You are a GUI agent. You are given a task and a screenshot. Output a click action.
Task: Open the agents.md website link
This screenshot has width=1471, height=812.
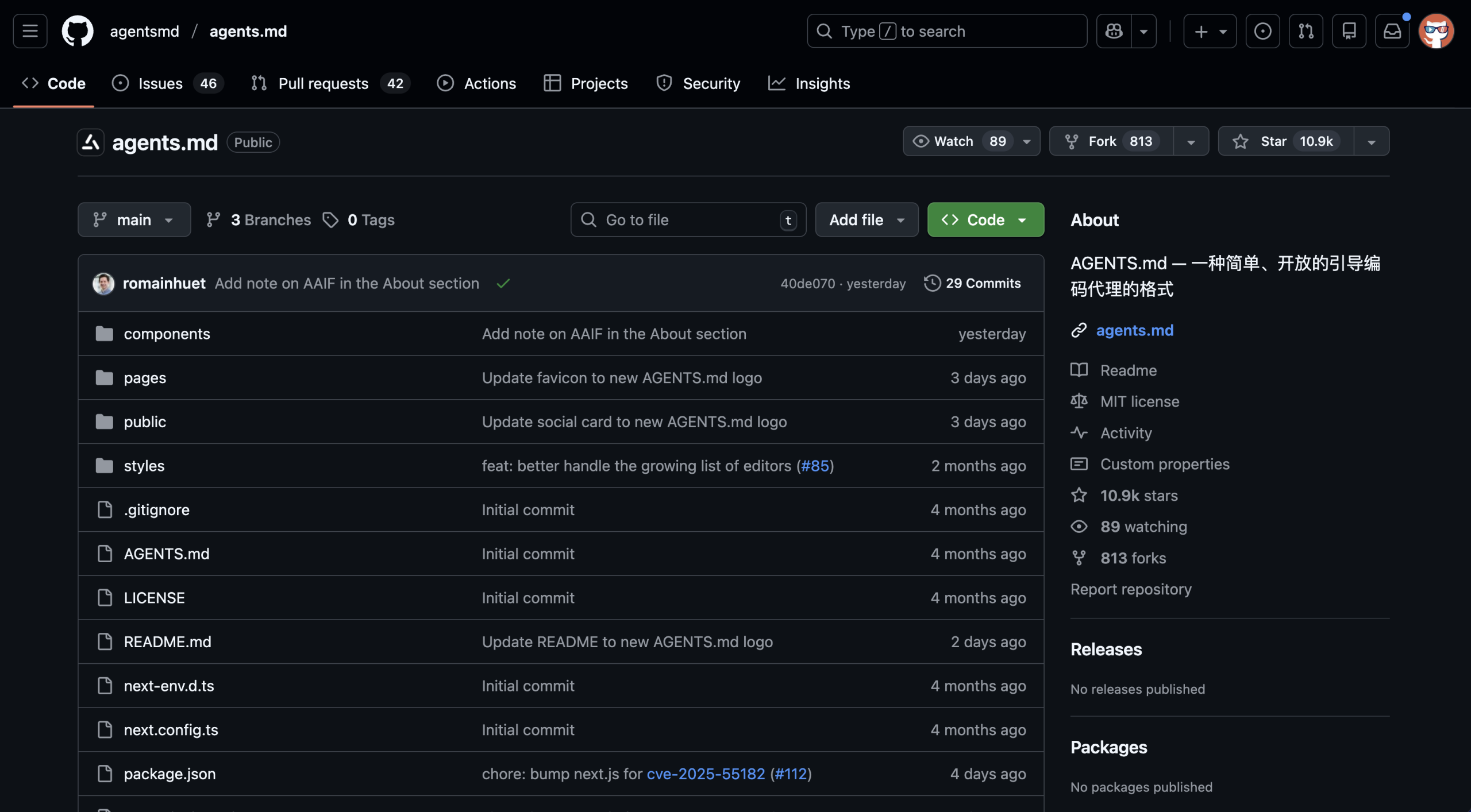(1134, 330)
